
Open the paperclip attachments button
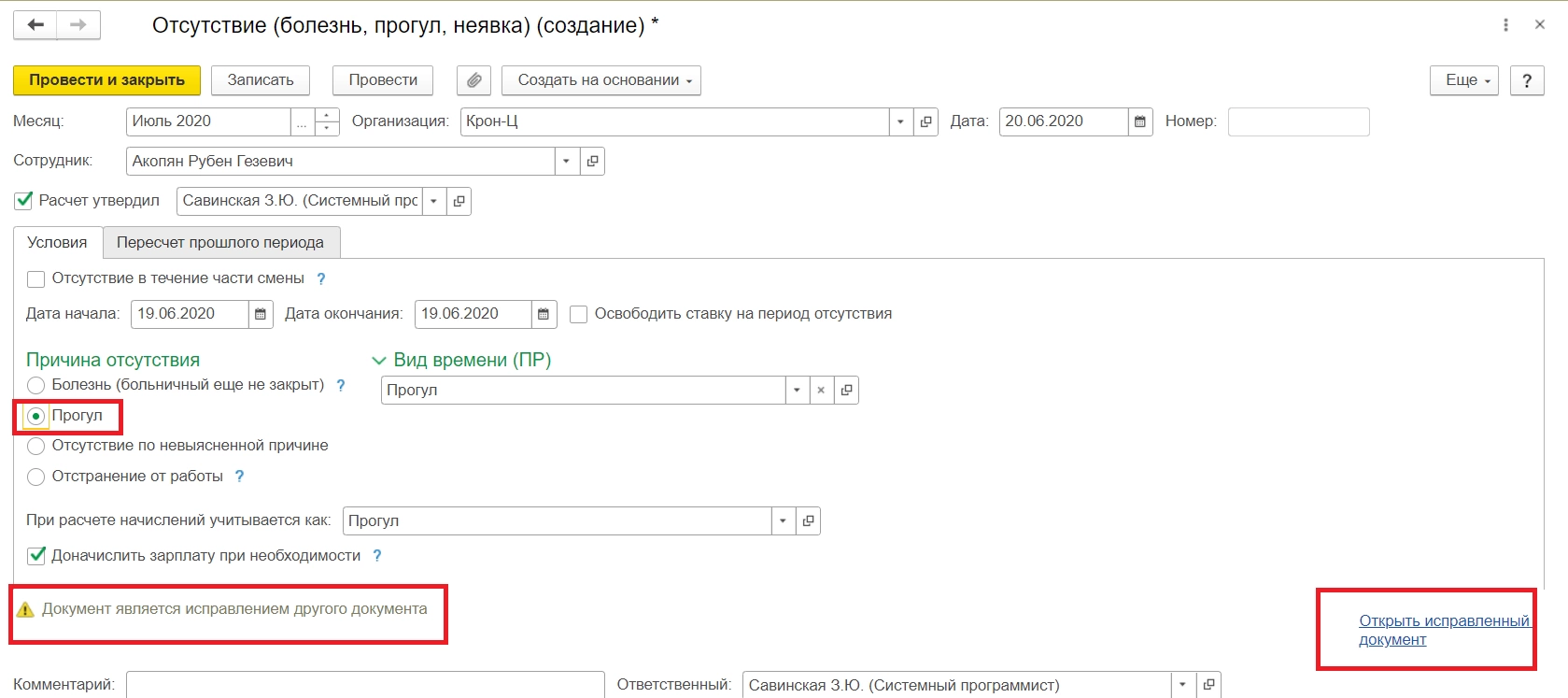click(x=473, y=80)
